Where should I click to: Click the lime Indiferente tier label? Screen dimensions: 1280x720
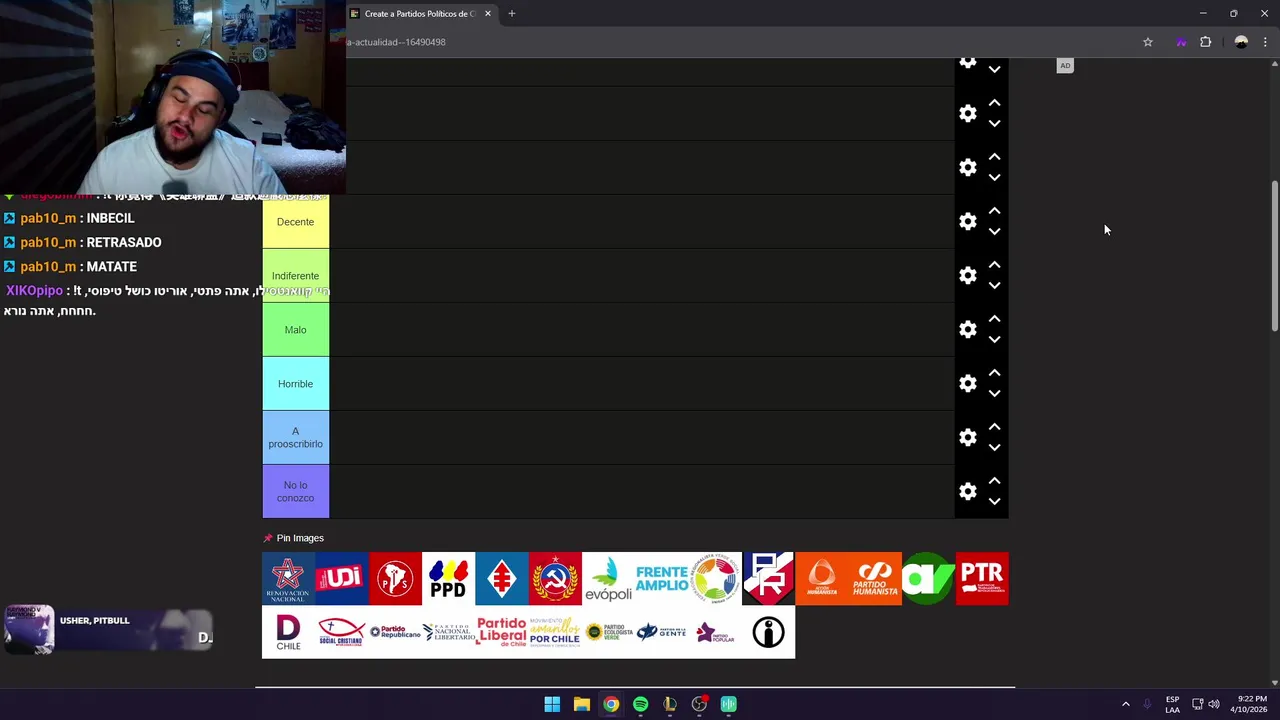point(295,276)
